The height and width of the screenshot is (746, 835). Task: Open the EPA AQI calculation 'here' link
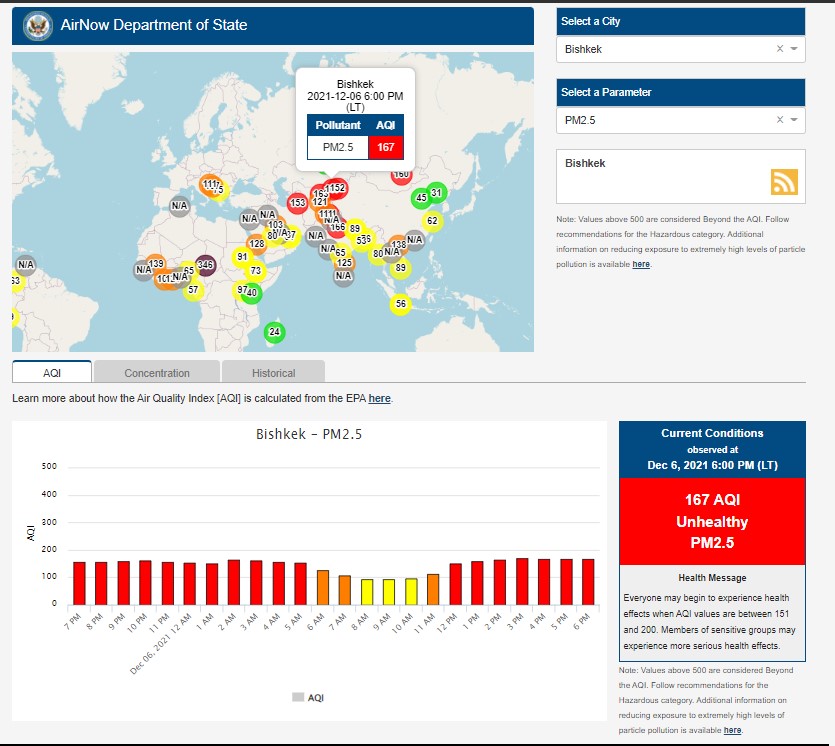[x=379, y=398]
